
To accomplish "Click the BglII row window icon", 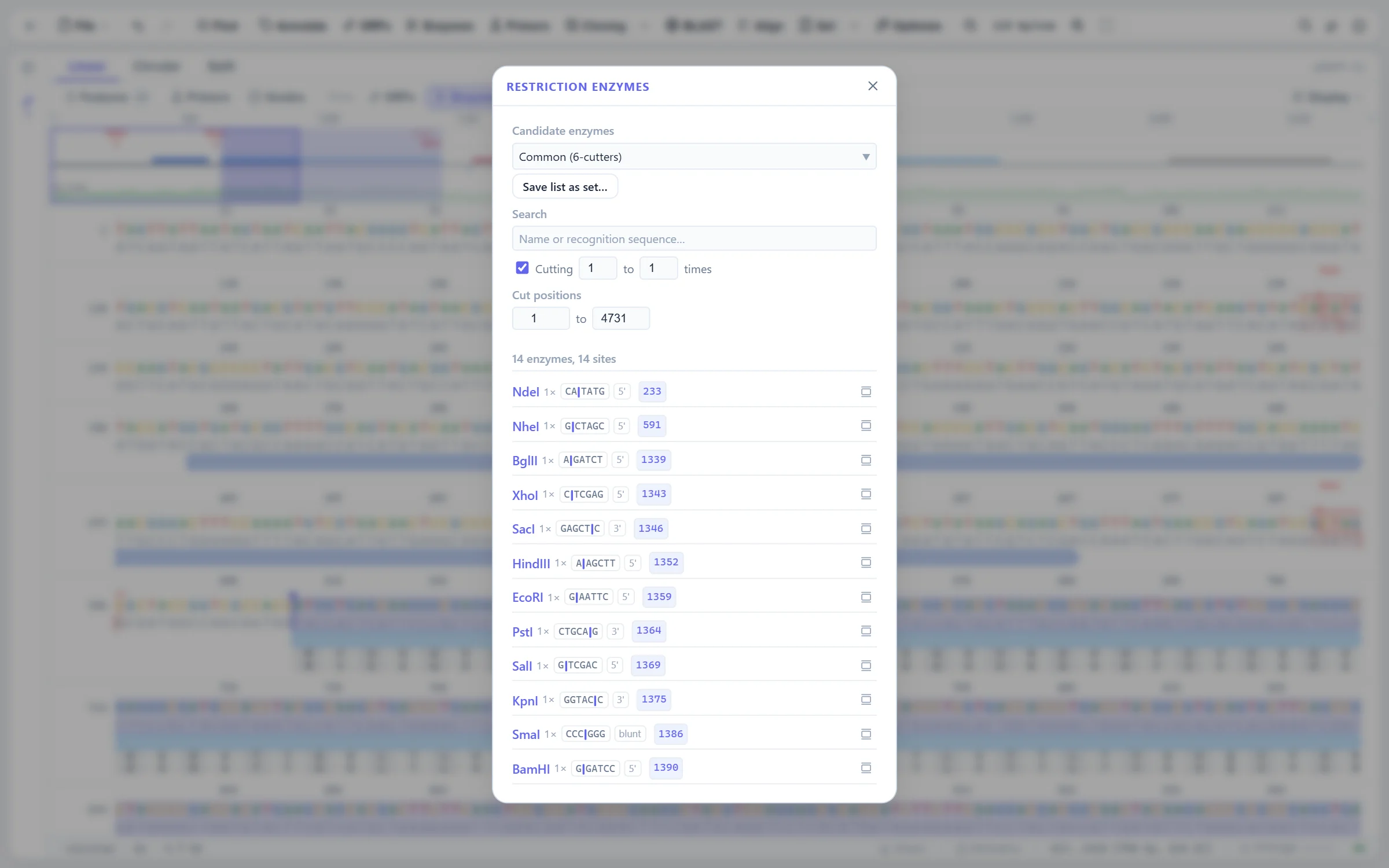I will point(866,460).
